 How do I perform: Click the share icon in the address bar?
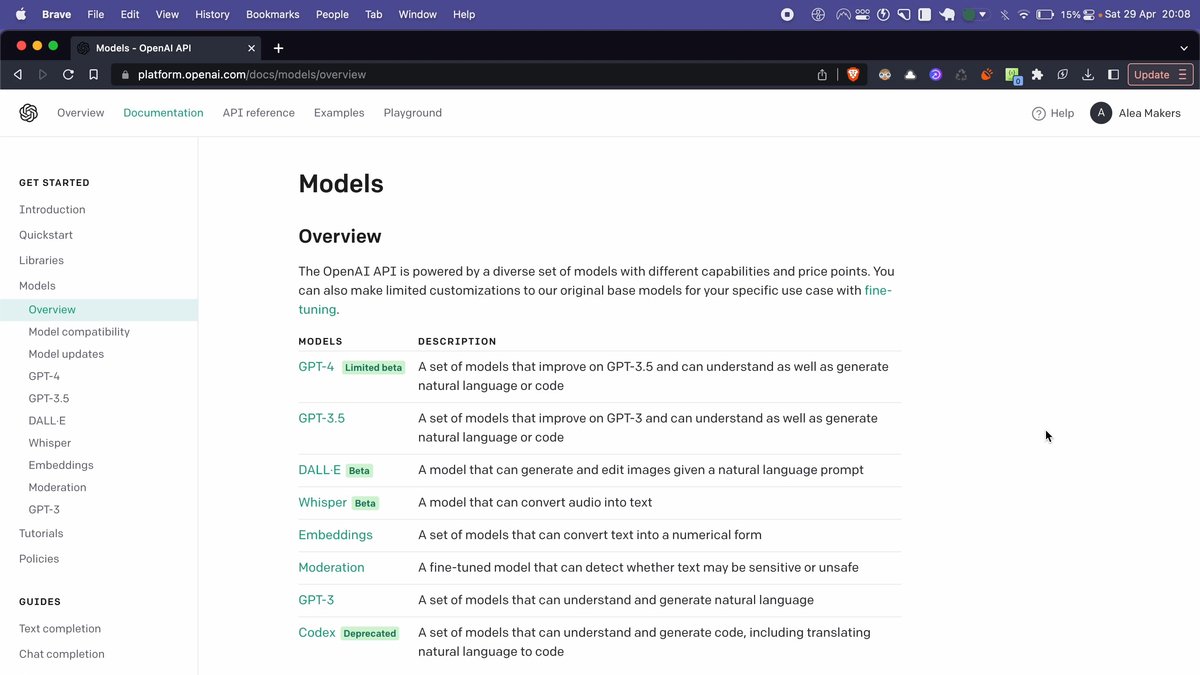click(822, 74)
